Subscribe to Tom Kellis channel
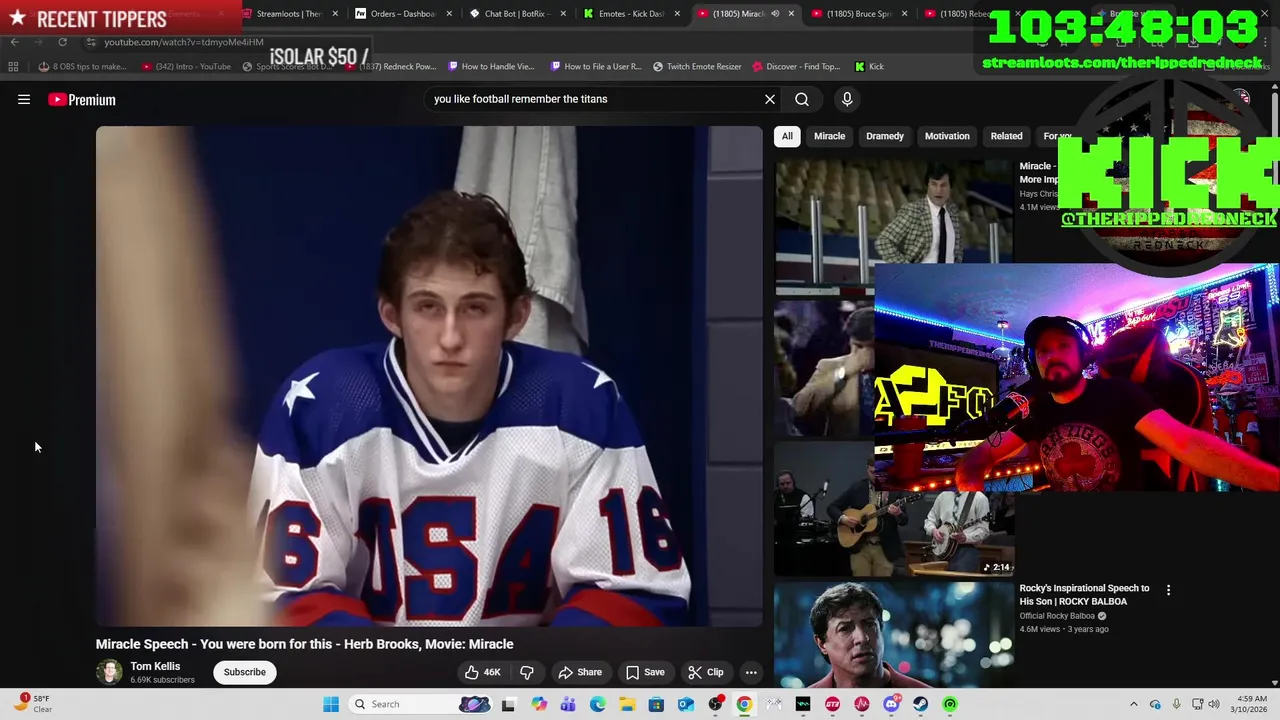 245,672
